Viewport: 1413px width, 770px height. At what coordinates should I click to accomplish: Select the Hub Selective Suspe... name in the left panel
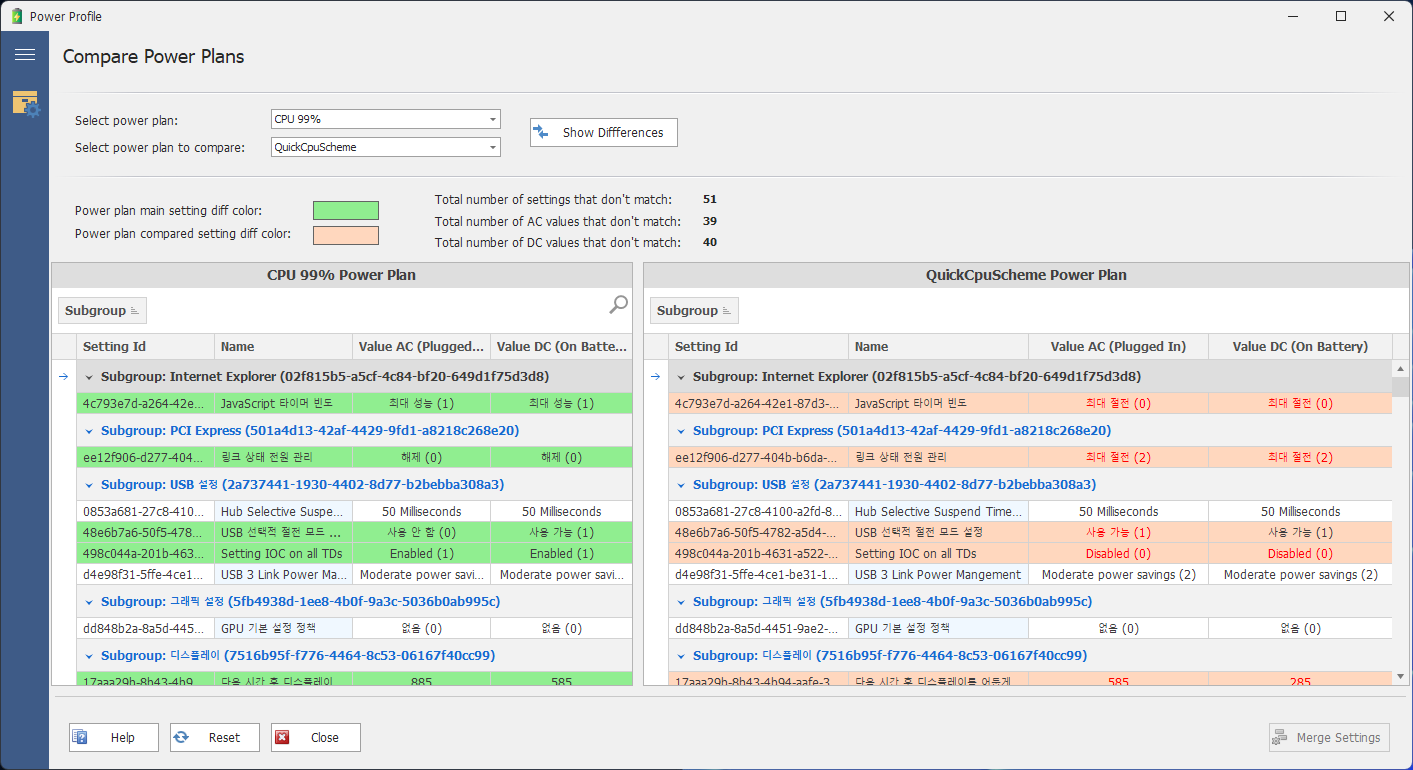coord(283,511)
